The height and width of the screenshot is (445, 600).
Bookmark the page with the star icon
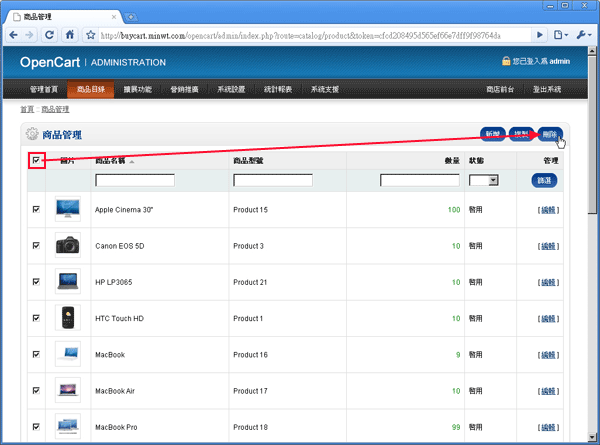point(91,35)
